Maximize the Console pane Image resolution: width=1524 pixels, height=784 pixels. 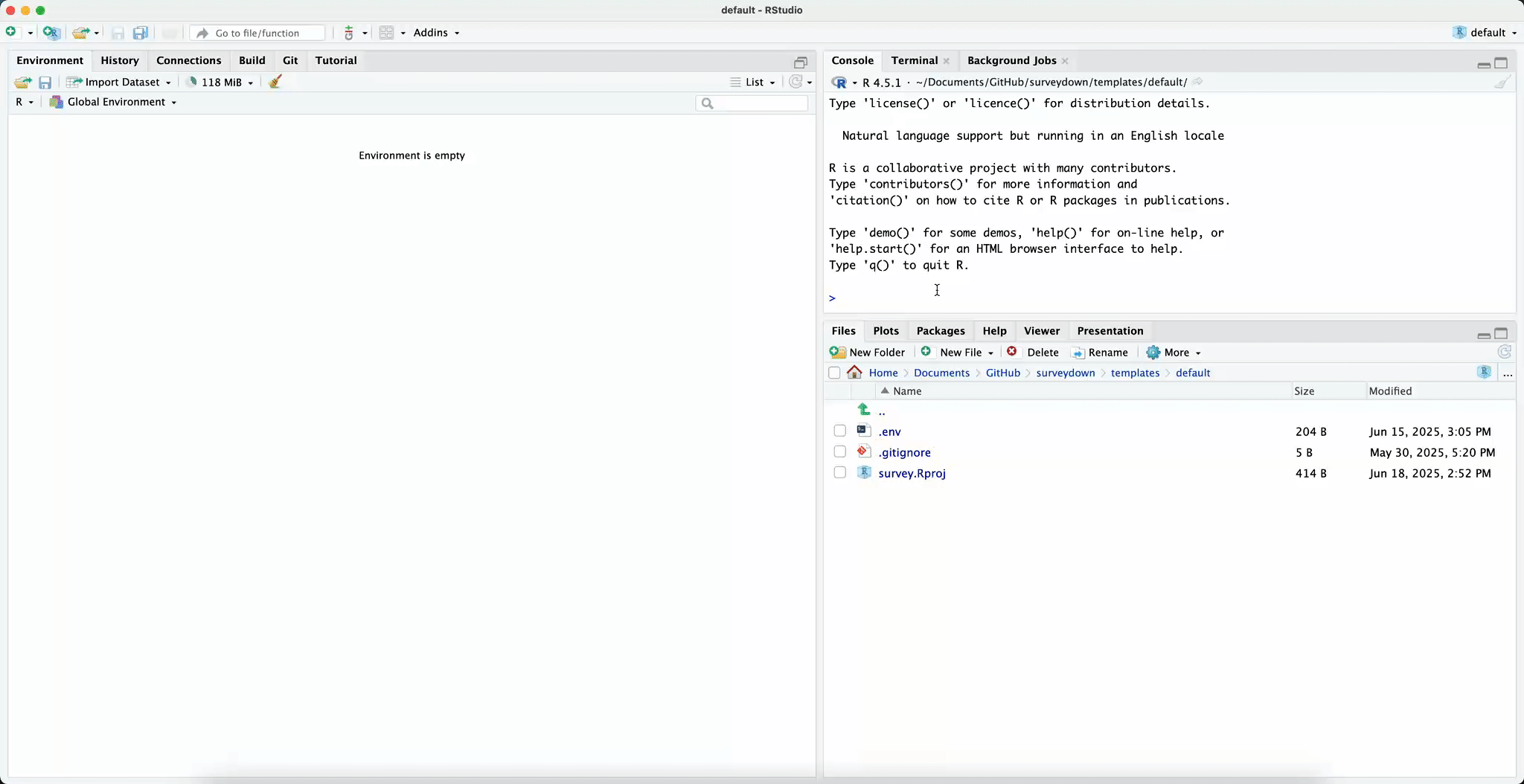pos(1502,63)
